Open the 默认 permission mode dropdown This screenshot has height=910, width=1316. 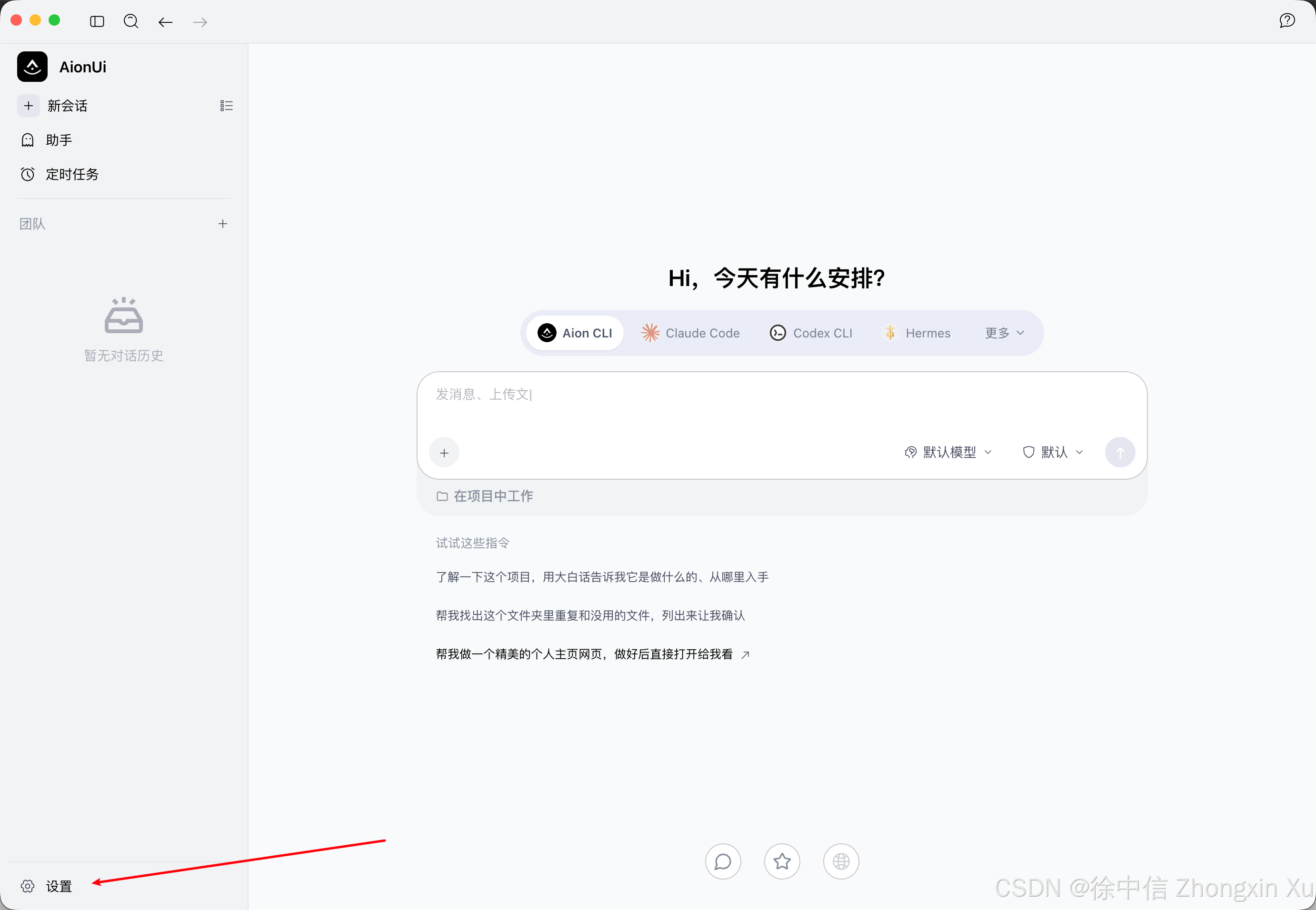click(1053, 452)
